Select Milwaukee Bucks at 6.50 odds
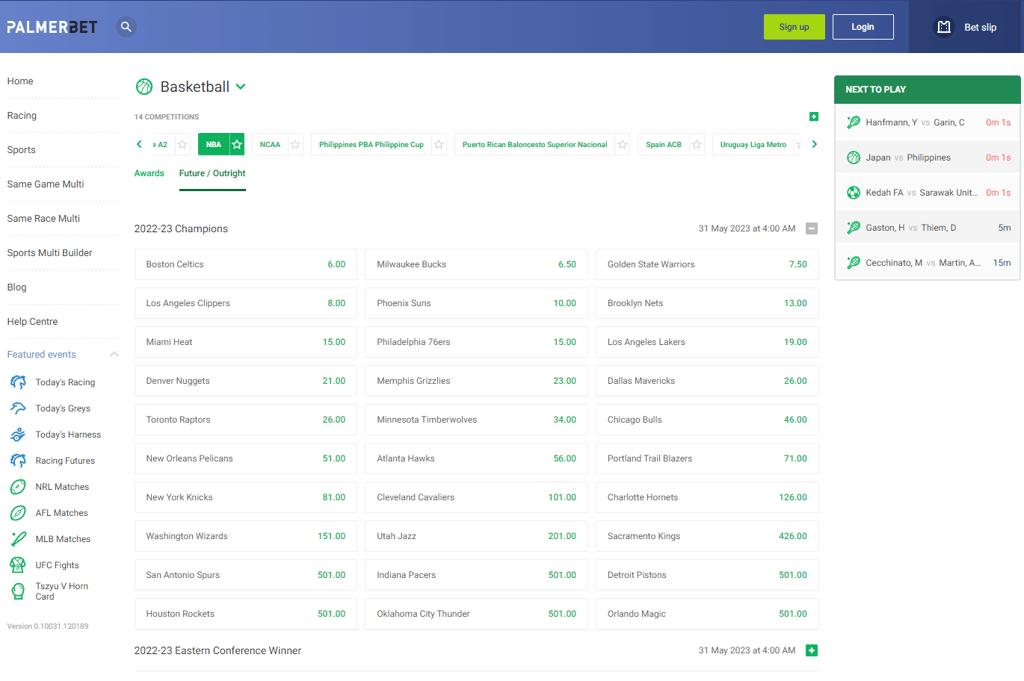 [476, 264]
